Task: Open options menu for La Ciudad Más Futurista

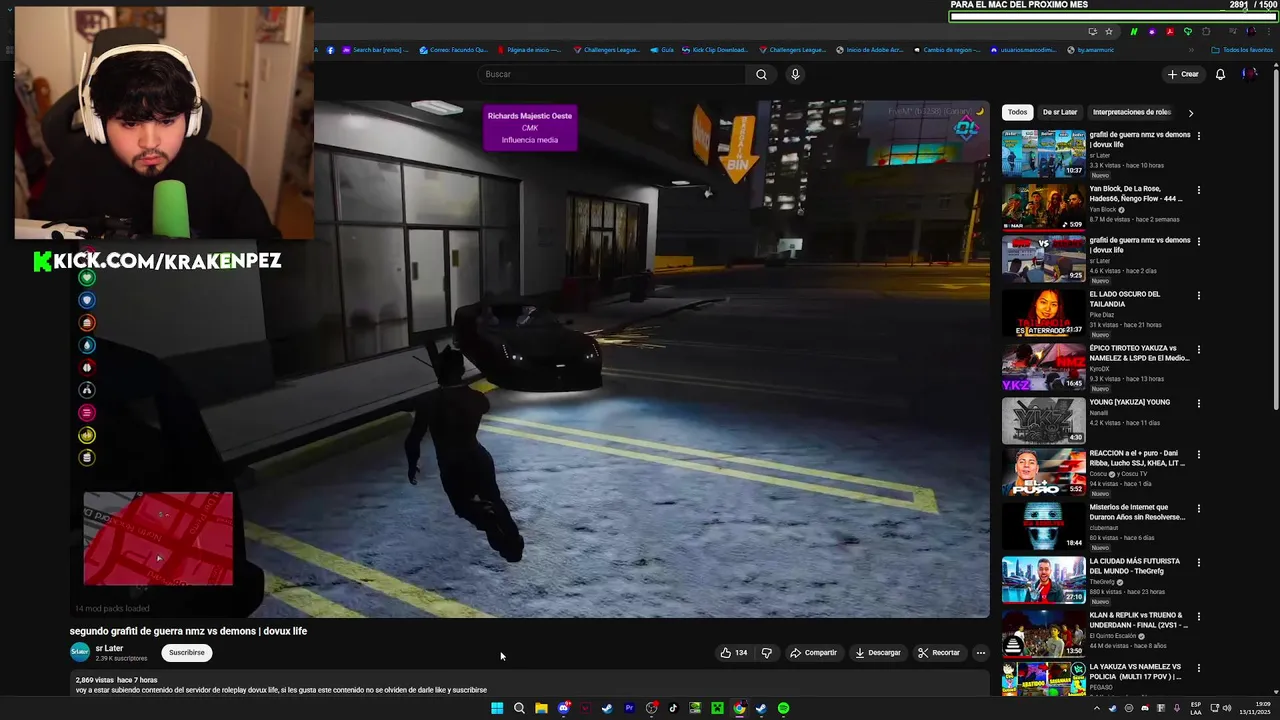Action: [1198, 563]
